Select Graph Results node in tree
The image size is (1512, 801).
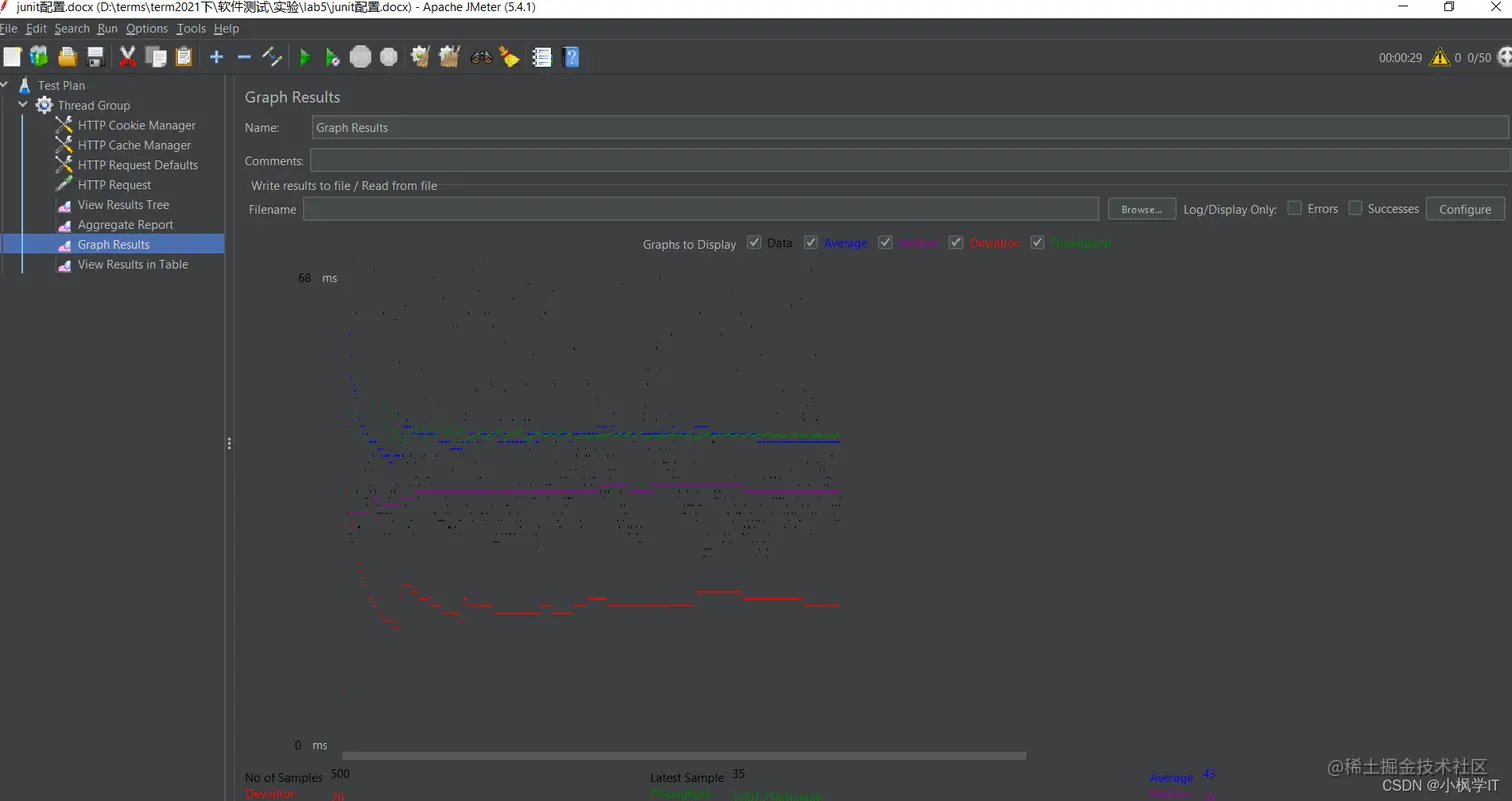tap(113, 245)
